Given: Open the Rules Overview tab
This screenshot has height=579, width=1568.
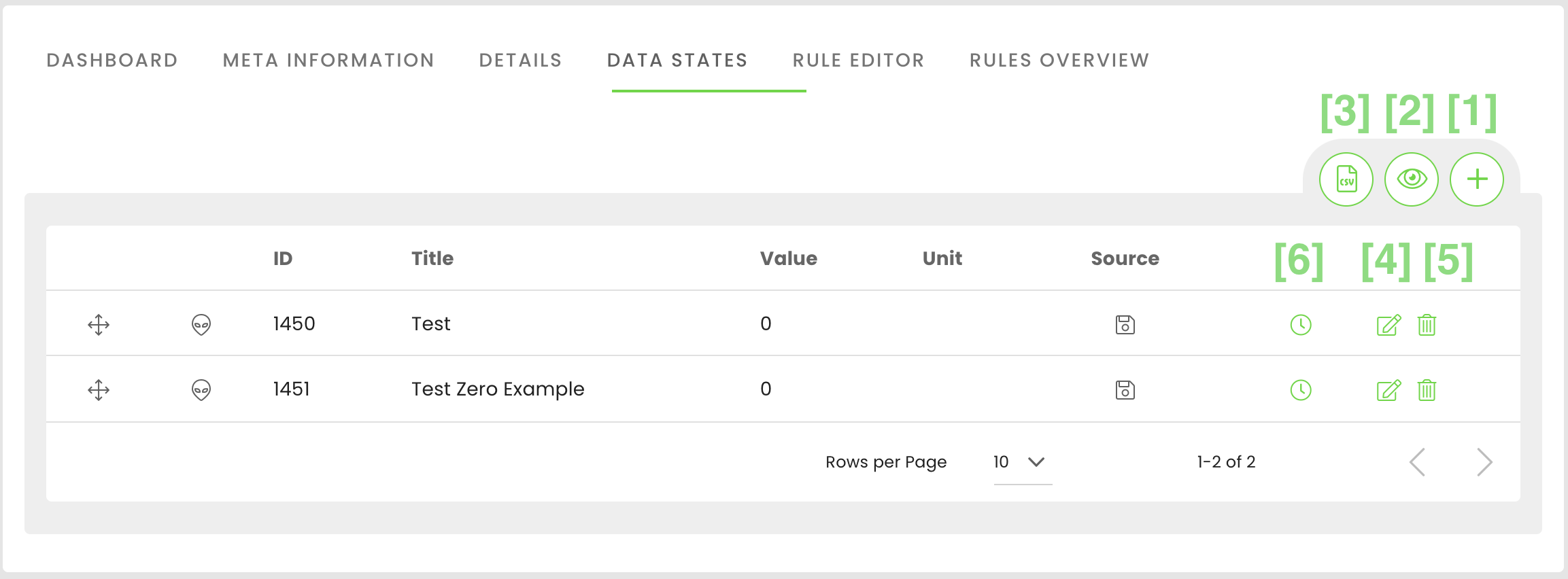Looking at the screenshot, I should pyautogui.click(x=1059, y=60).
